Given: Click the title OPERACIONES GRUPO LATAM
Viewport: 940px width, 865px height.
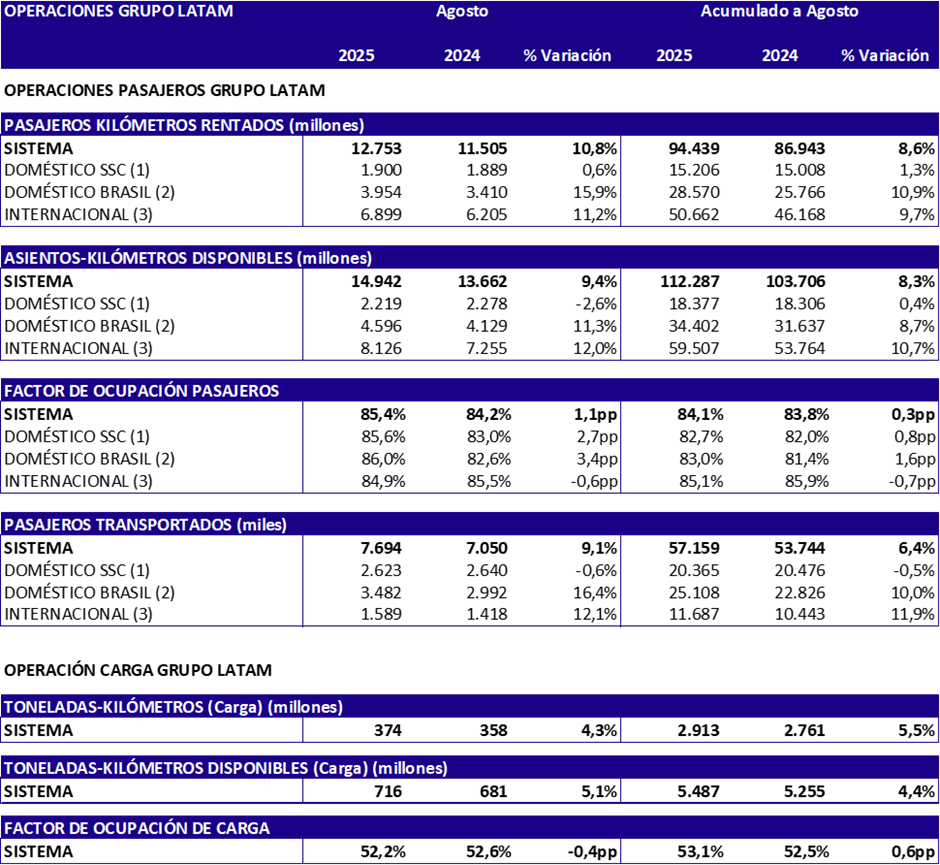Looking at the screenshot, I should [x=119, y=11].
